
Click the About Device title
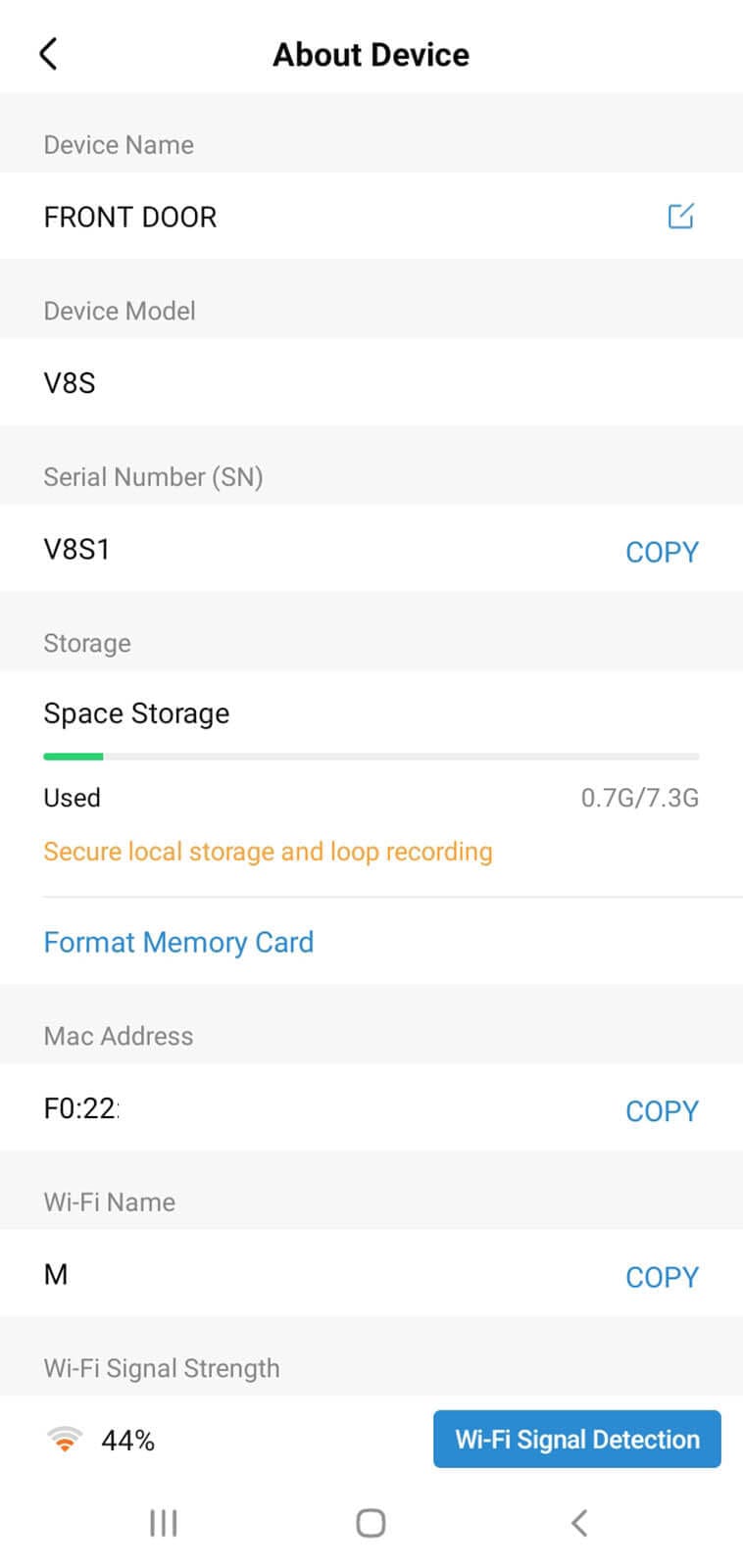371,54
